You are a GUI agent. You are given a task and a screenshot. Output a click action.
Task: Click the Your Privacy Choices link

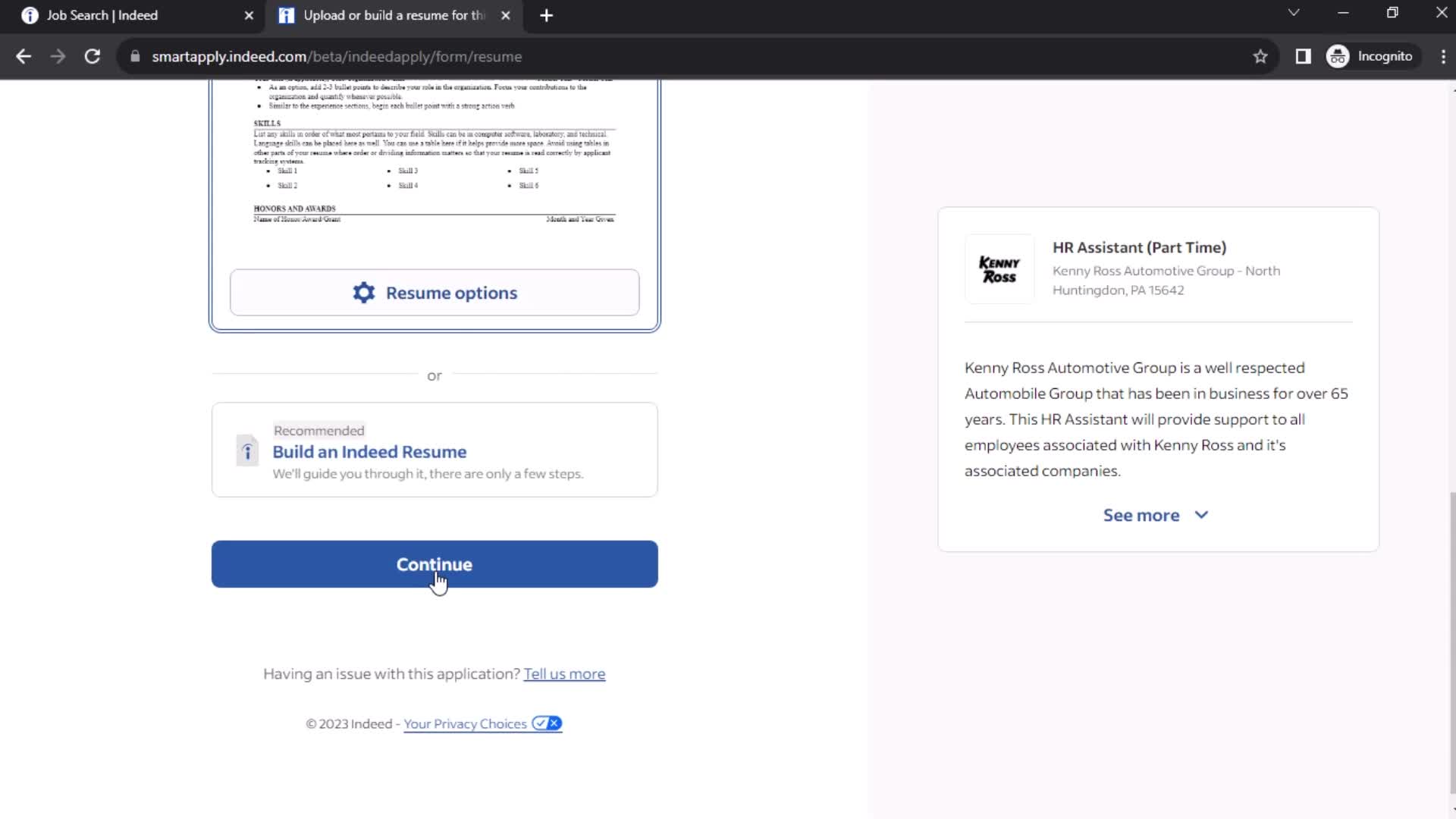464,723
